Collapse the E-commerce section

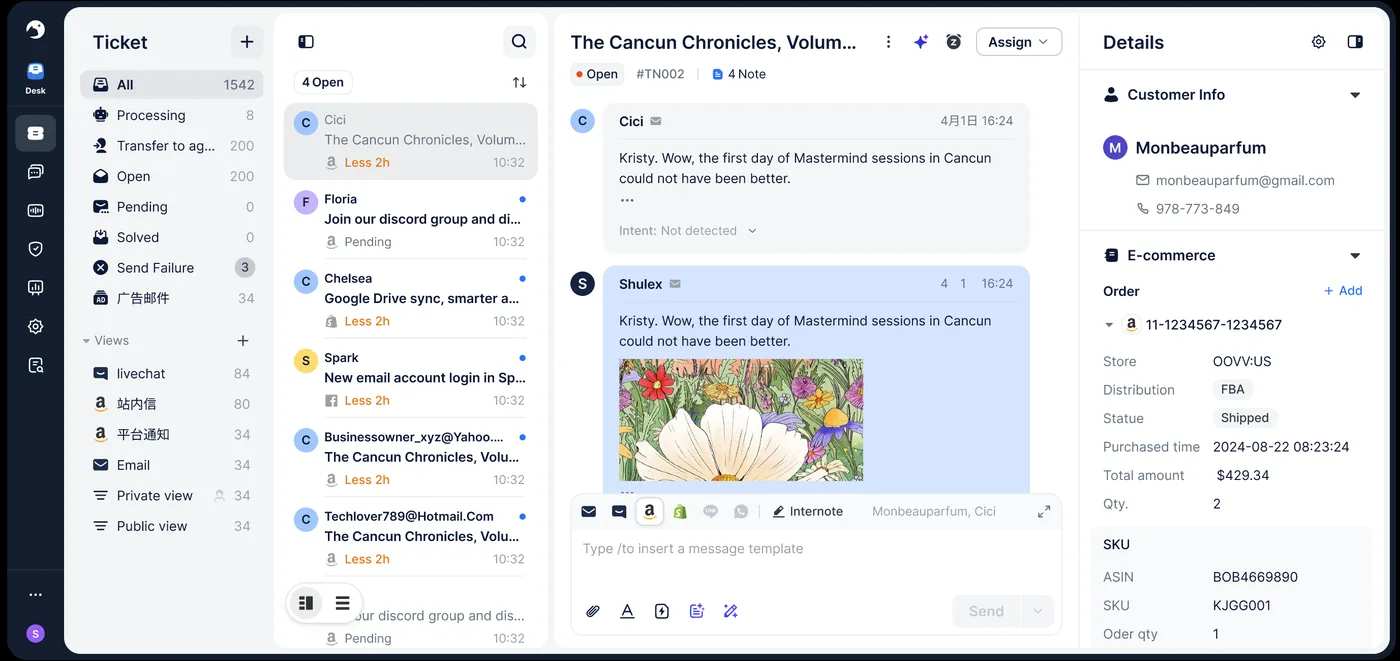point(1355,256)
